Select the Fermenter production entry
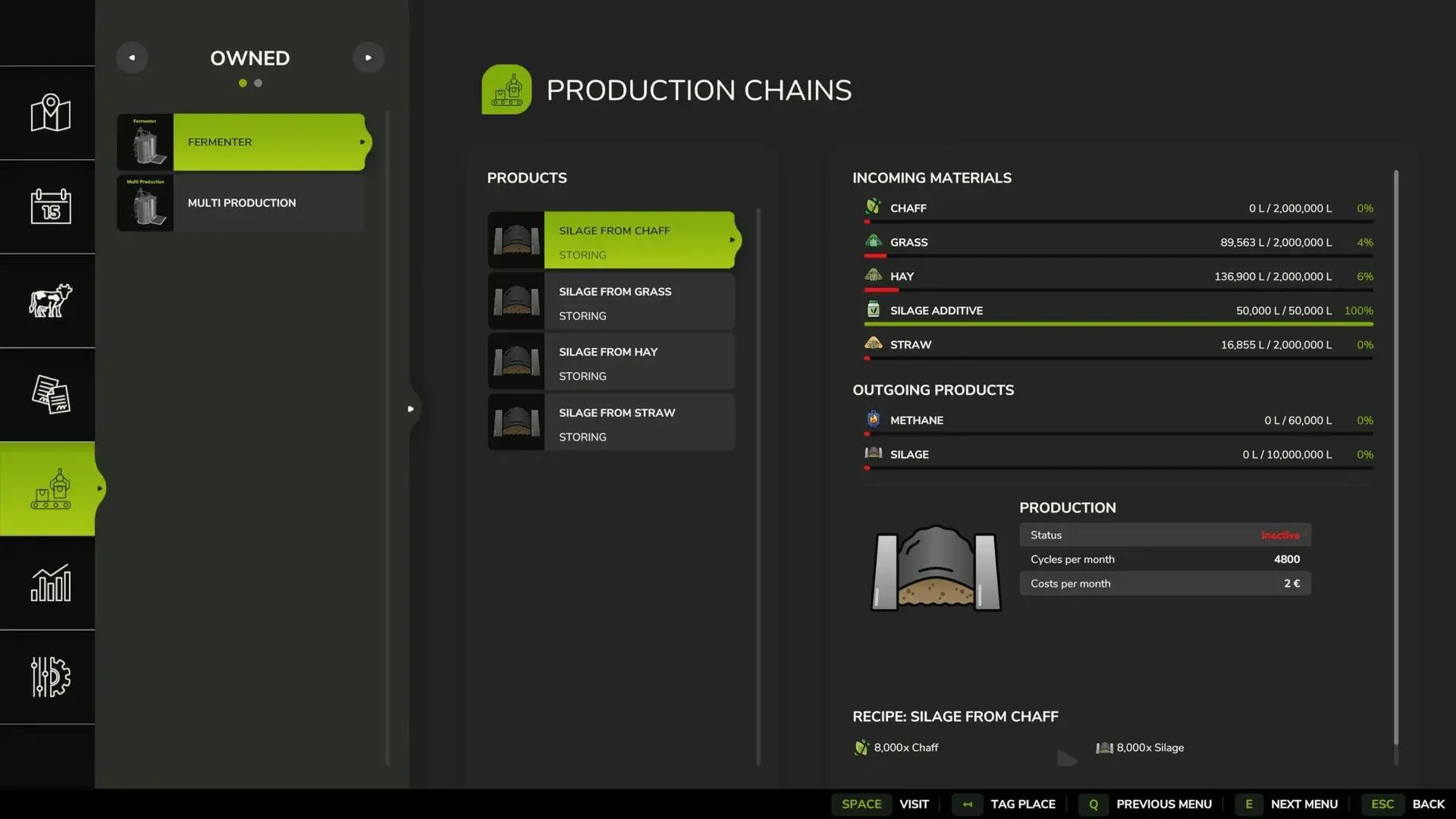The width and height of the screenshot is (1456, 819). 241,142
